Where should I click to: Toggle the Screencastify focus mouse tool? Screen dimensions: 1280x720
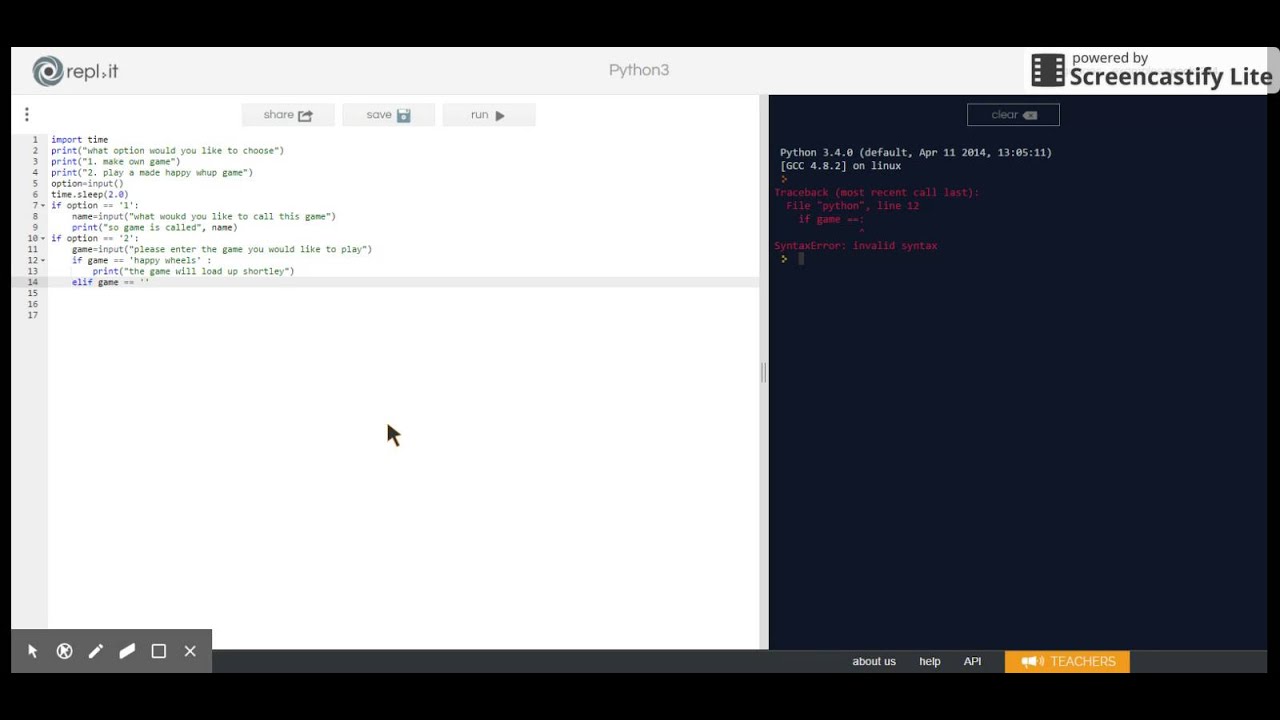[64, 651]
